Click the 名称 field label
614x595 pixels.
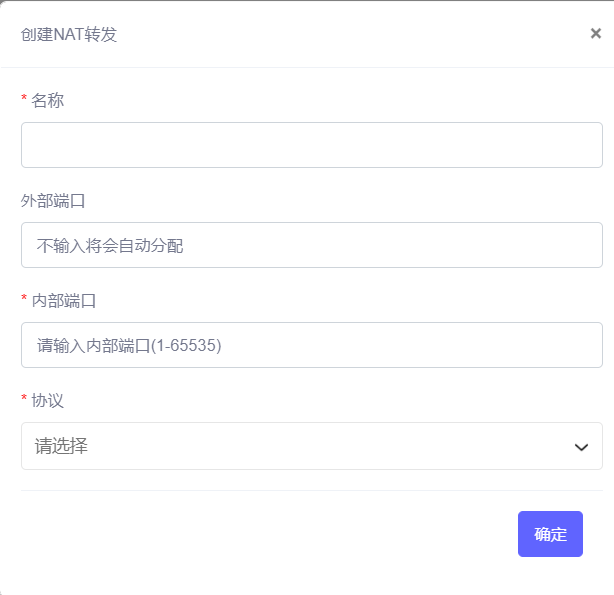[47, 100]
